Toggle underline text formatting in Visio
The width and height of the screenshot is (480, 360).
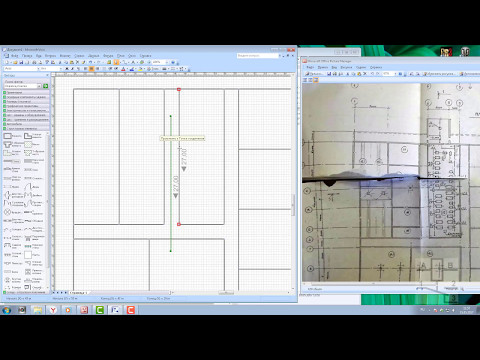[78, 68]
